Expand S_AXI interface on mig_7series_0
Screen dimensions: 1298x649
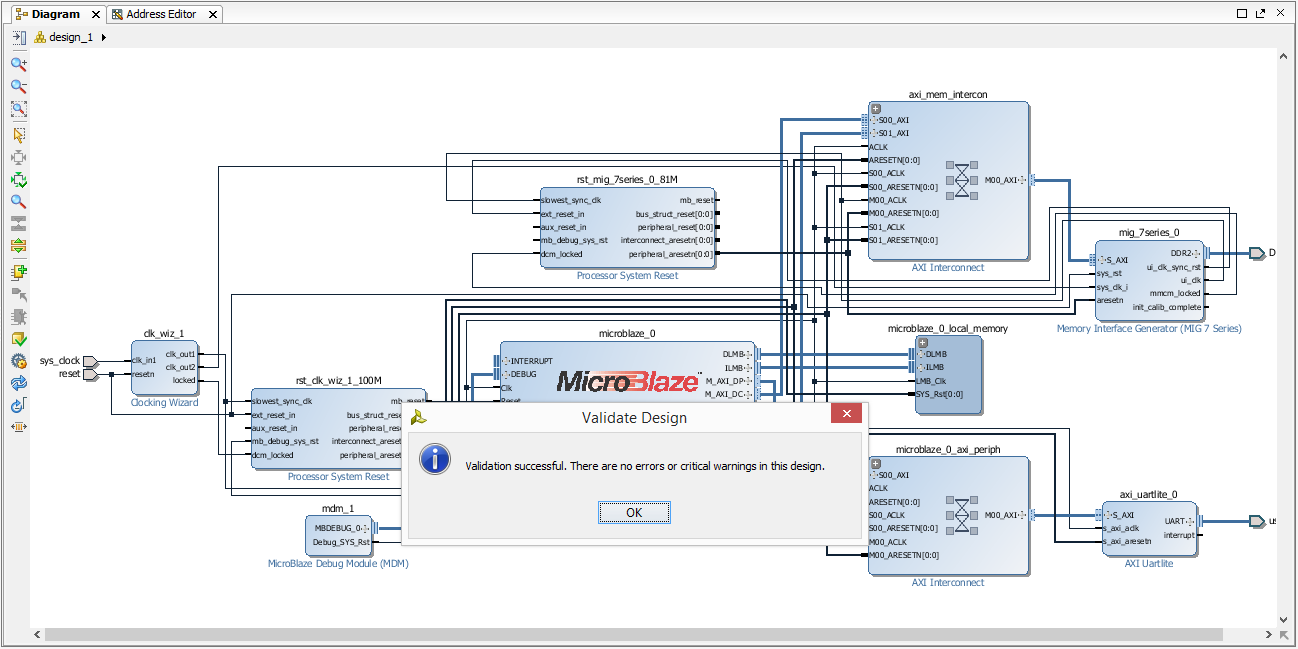point(1100,260)
